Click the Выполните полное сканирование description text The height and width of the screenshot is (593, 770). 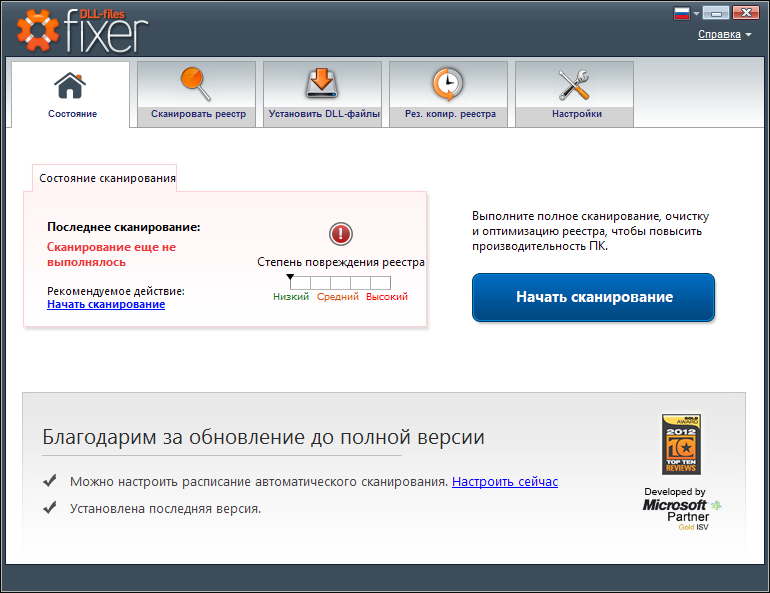click(590, 231)
